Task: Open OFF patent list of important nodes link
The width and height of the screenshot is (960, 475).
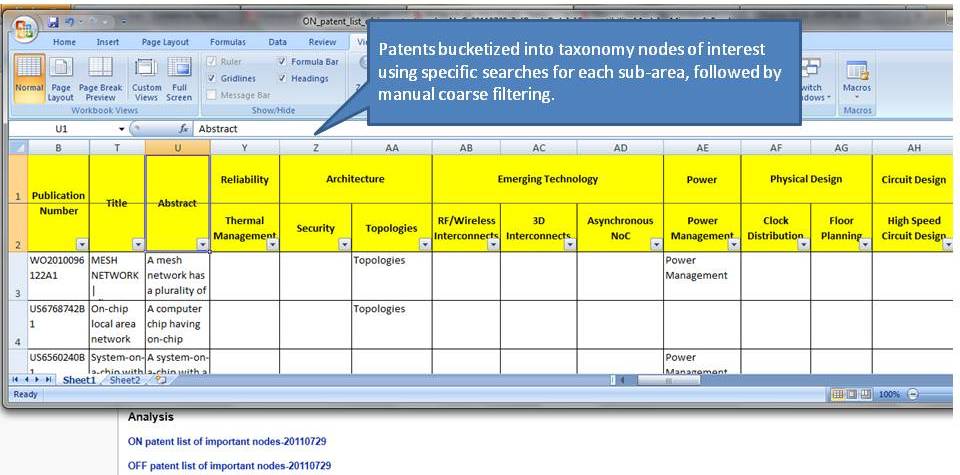Action: 231,465
